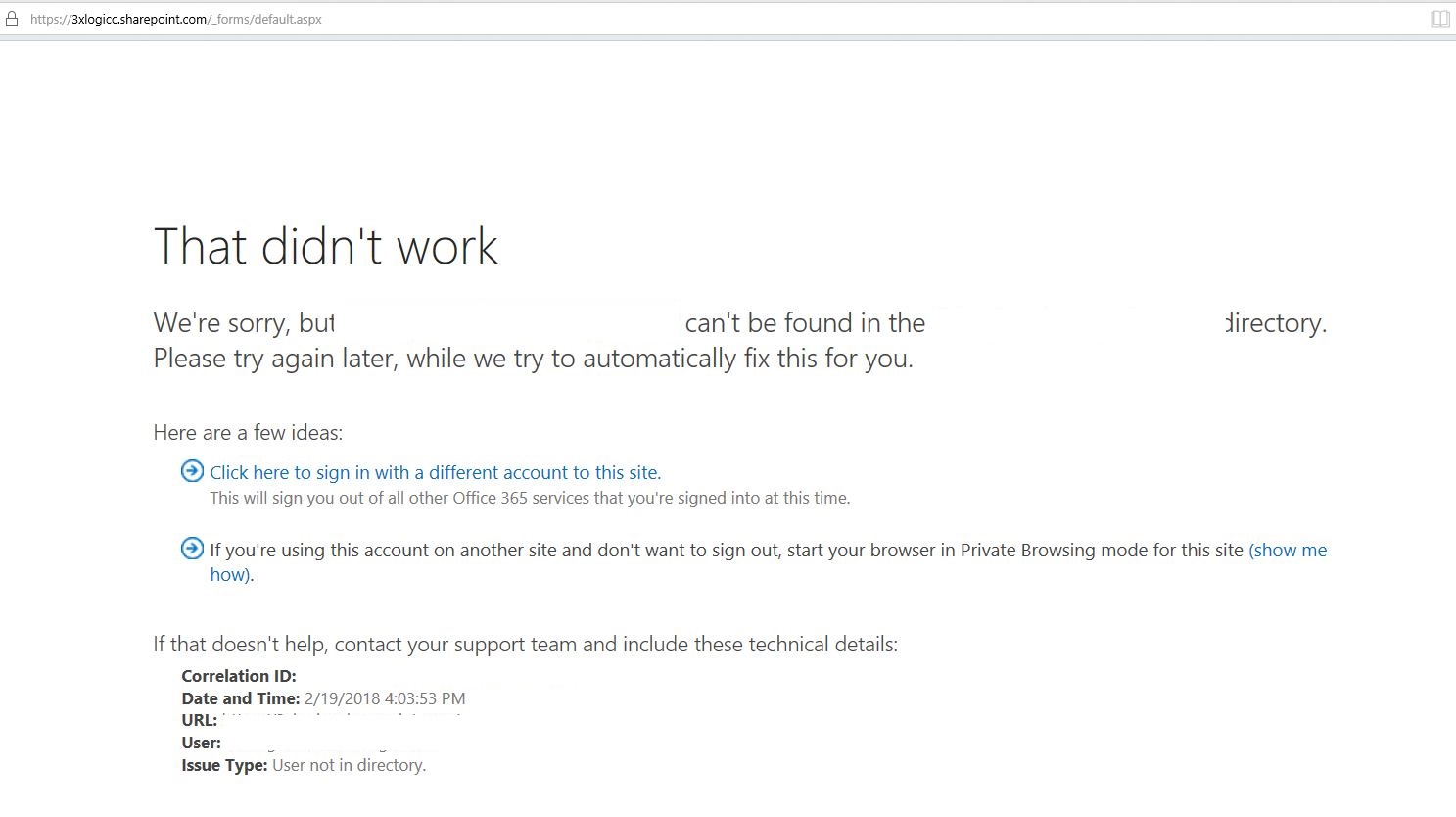Screen dimensions: 1456x817
Task: Click the date '2/19/2018 4:03:53 PM'
Action: [x=385, y=698]
